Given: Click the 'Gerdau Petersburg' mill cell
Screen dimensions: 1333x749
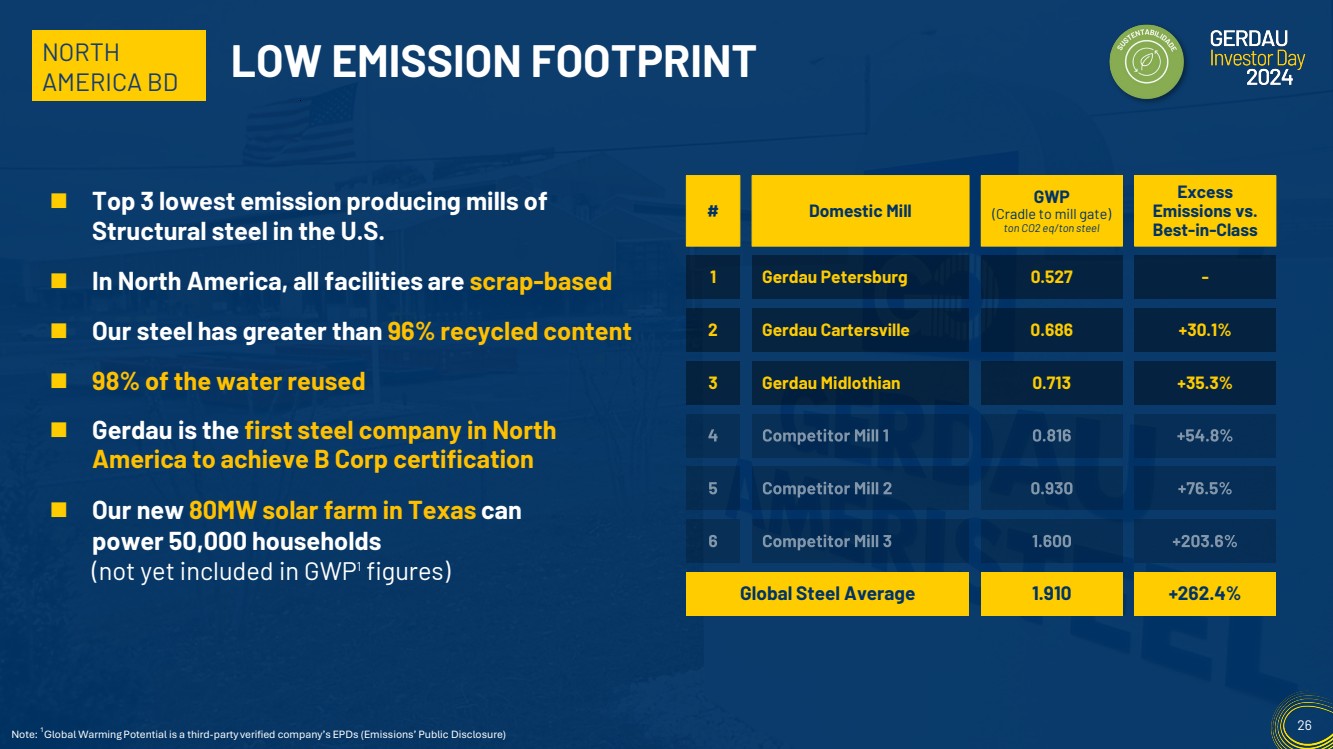Looking at the screenshot, I should (x=860, y=277).
